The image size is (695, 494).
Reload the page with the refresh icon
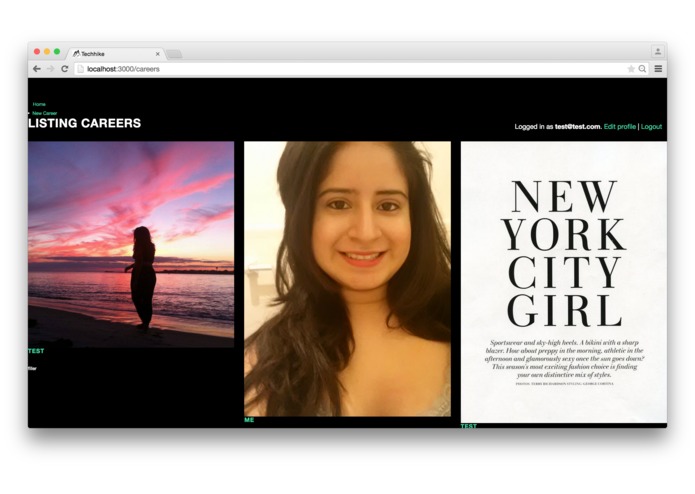pos(65,69)
